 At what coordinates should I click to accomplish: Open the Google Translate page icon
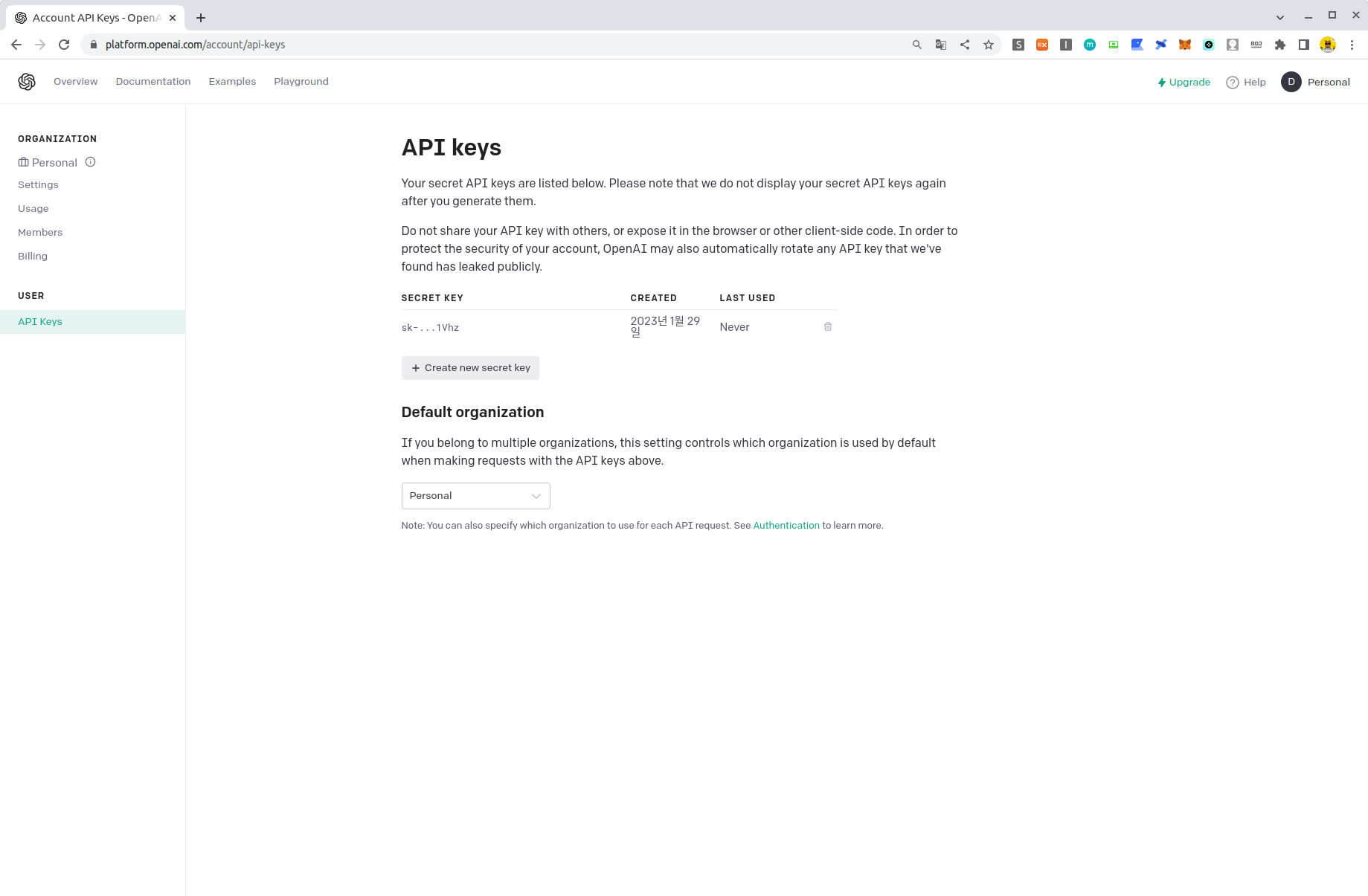940,45
